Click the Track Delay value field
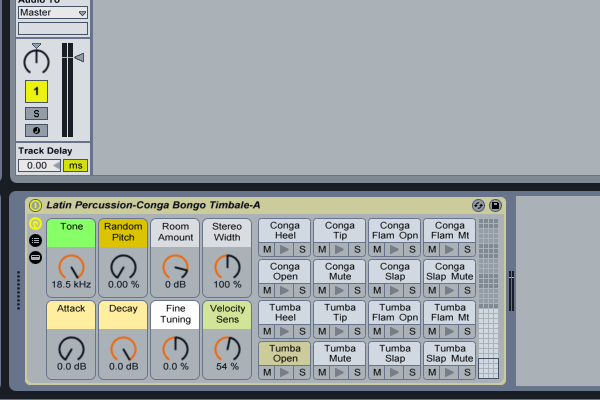This screenshot has height=400, width=600. (x=40, y=165)
